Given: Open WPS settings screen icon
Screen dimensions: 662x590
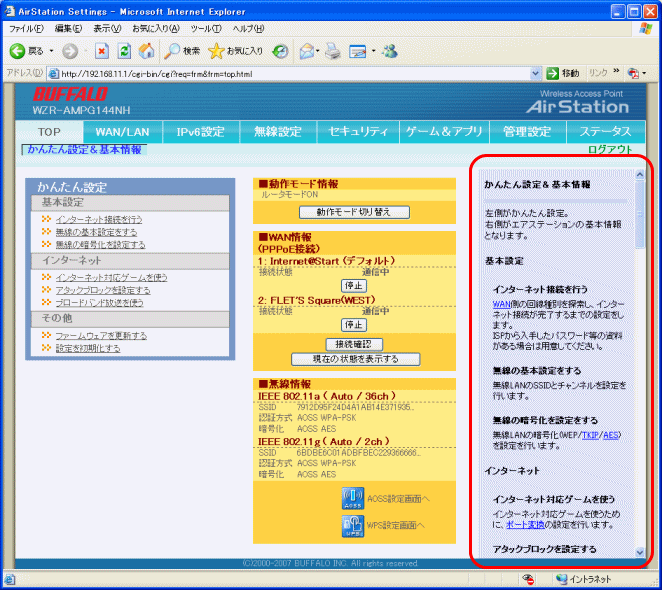Looking at the screenshot, I should point(354,525).
